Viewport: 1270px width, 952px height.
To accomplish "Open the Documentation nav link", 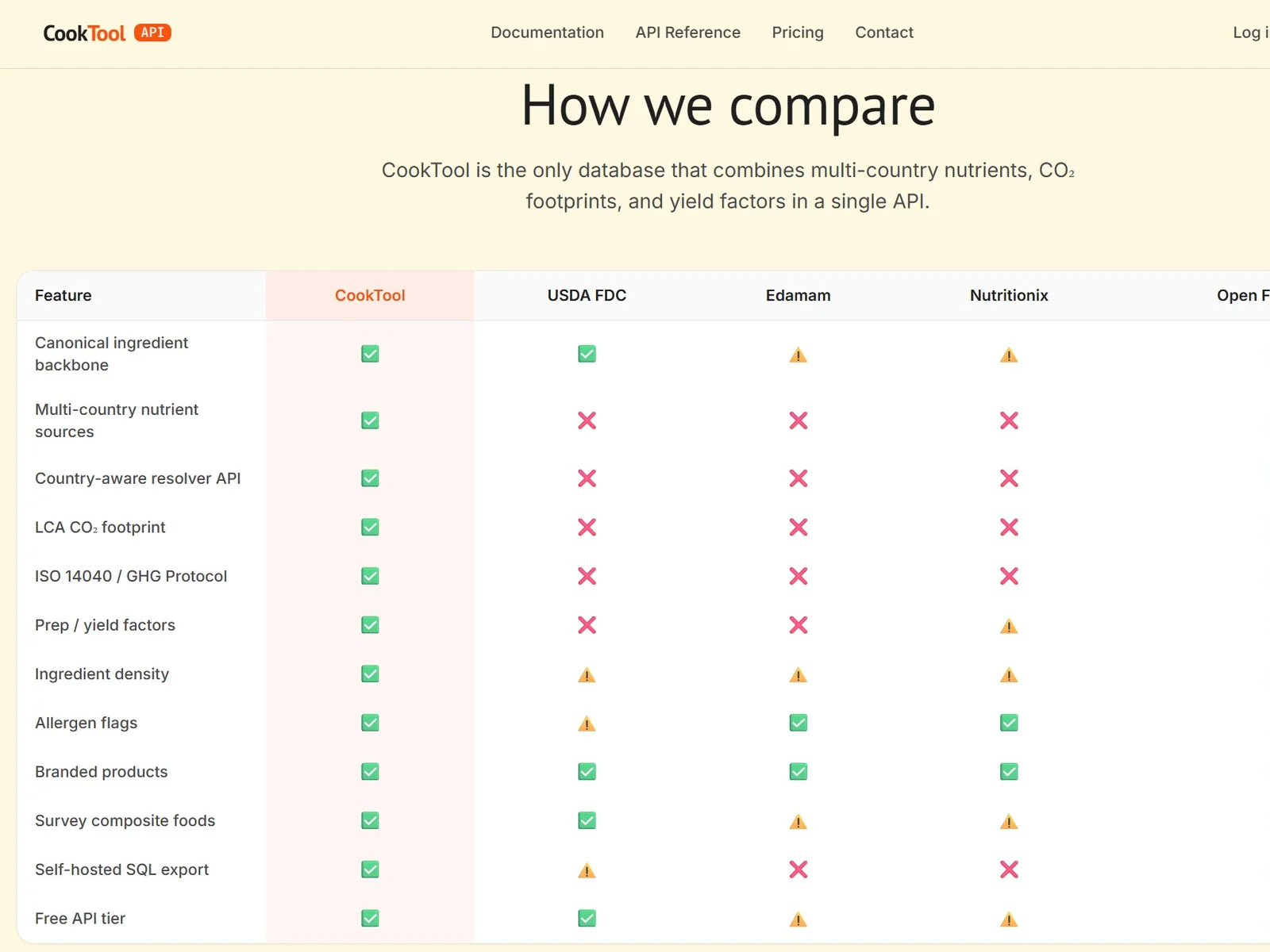I will pos(547,33).
